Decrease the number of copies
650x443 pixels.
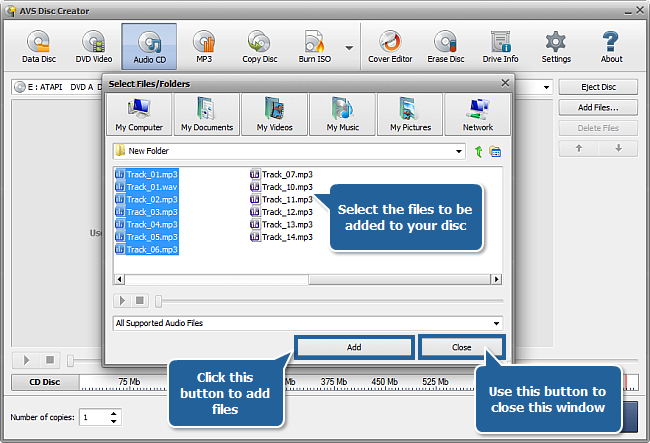coord(114,421)
